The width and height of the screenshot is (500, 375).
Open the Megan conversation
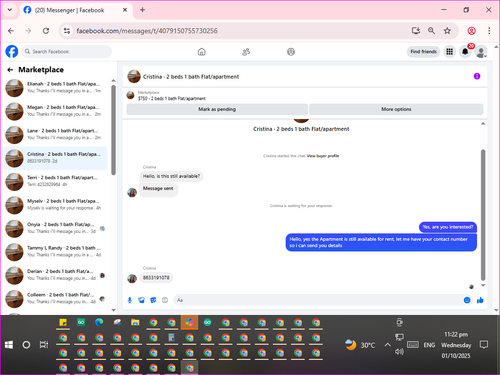[x=55, y=111]
